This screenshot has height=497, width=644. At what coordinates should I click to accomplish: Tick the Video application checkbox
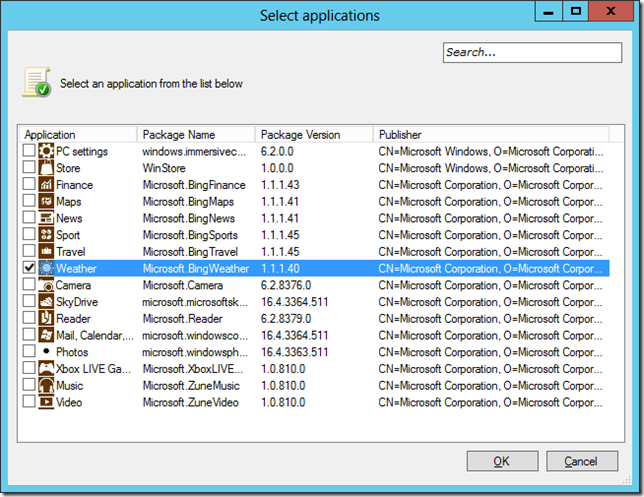click(x=29, y=402)
